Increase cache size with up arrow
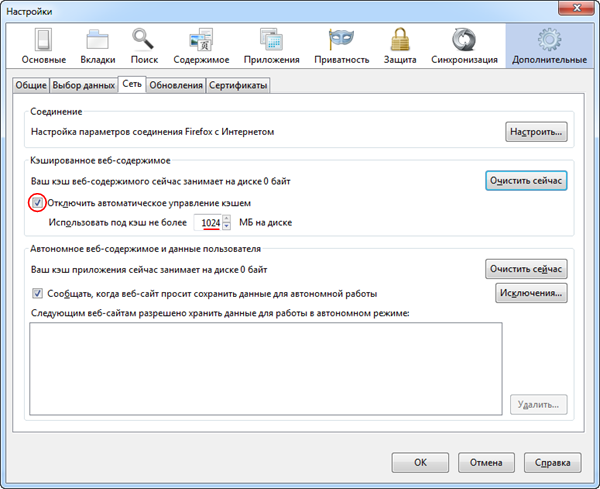Screen dimensions: 600x489 point(227,218)
